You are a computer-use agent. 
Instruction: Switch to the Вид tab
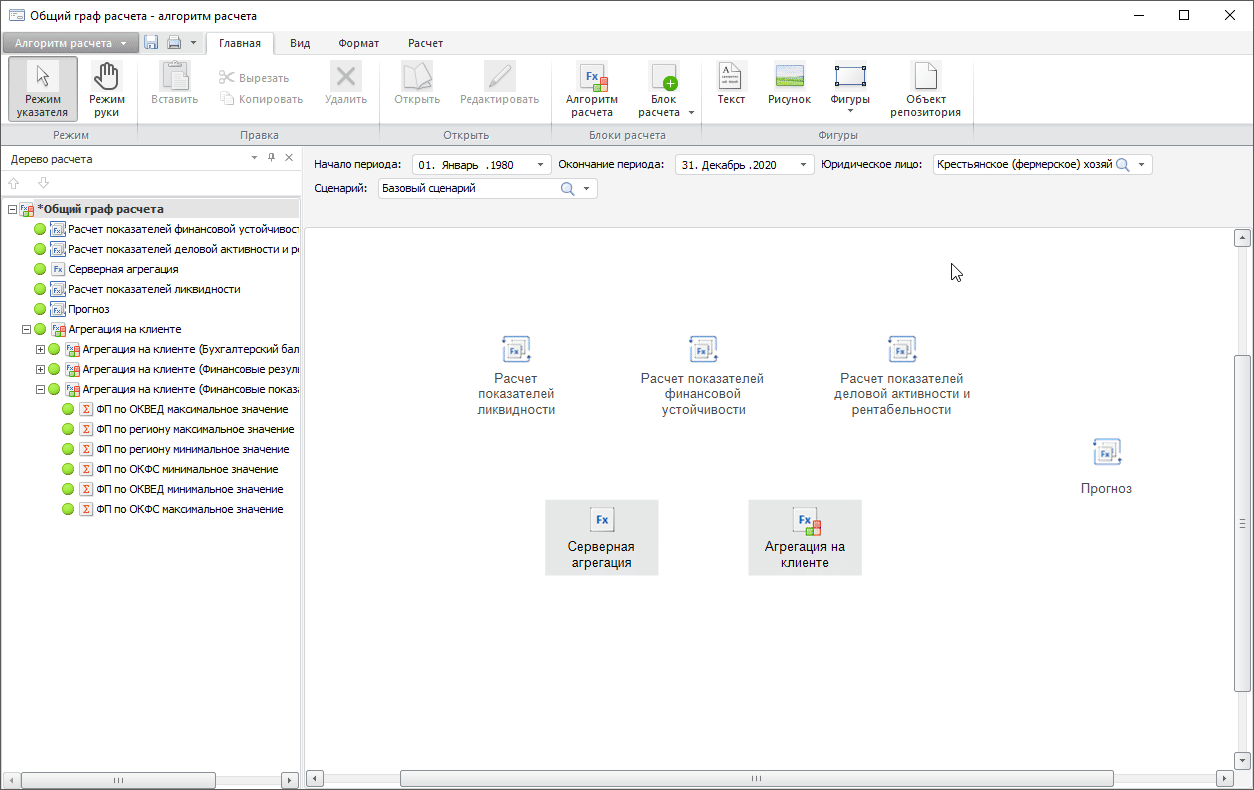[x=299, y=43]
